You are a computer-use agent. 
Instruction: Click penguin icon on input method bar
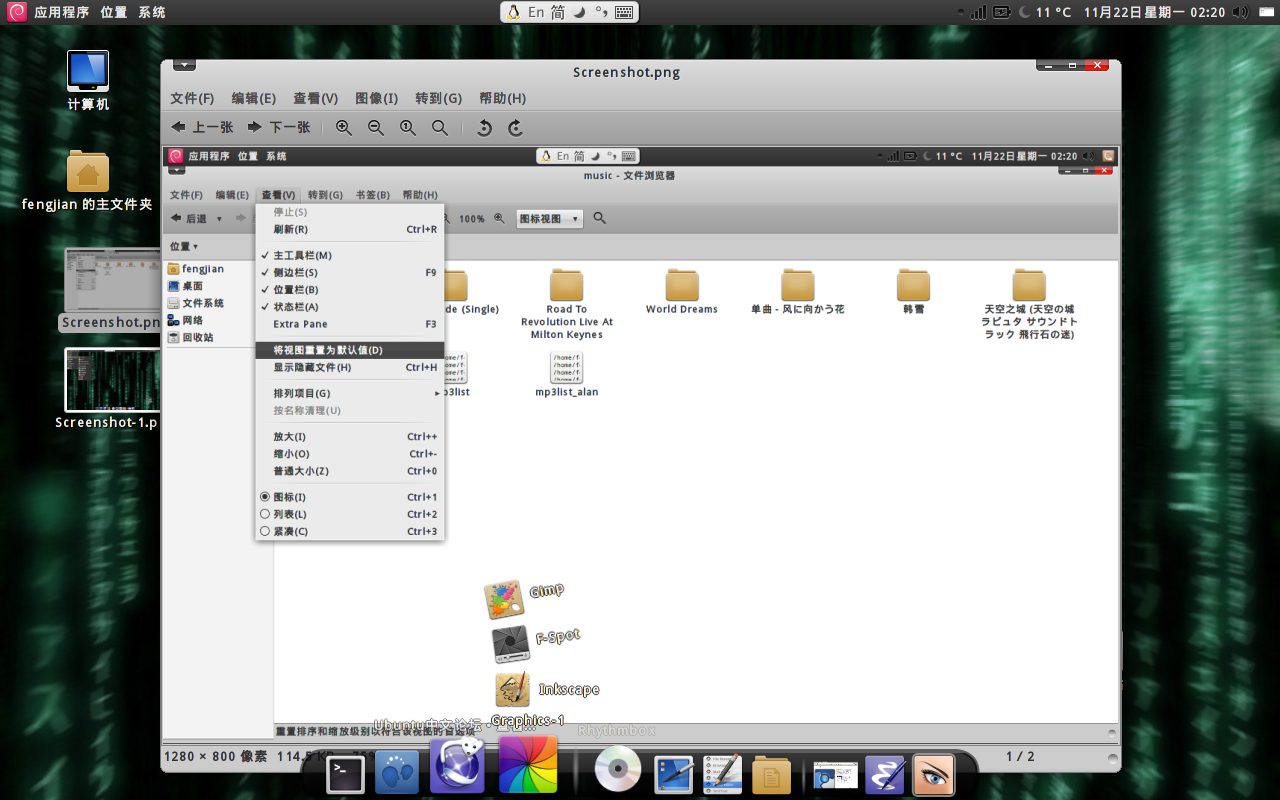tap(513, 12)
